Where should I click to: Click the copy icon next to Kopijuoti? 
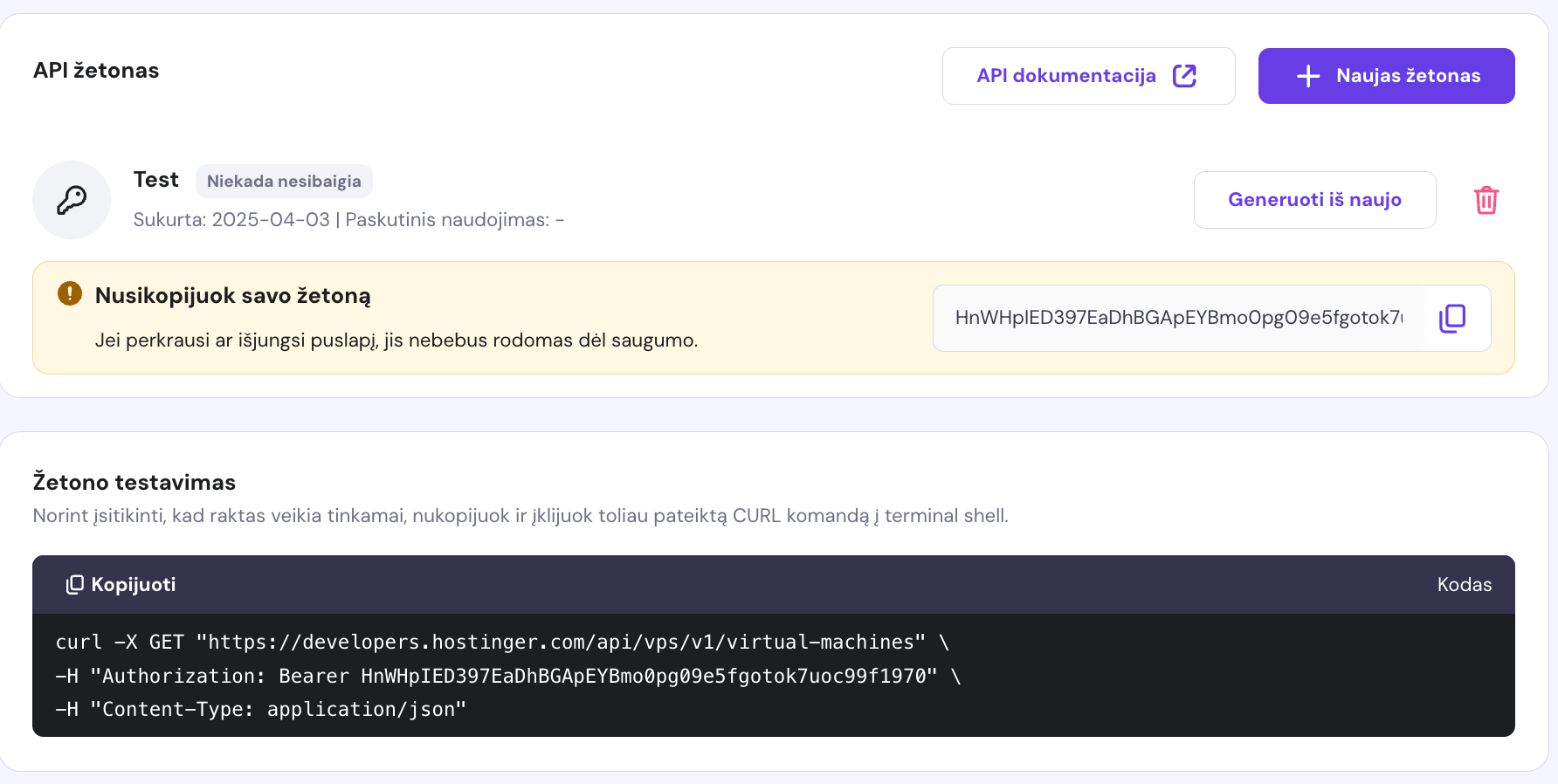(x=75, y=585)
